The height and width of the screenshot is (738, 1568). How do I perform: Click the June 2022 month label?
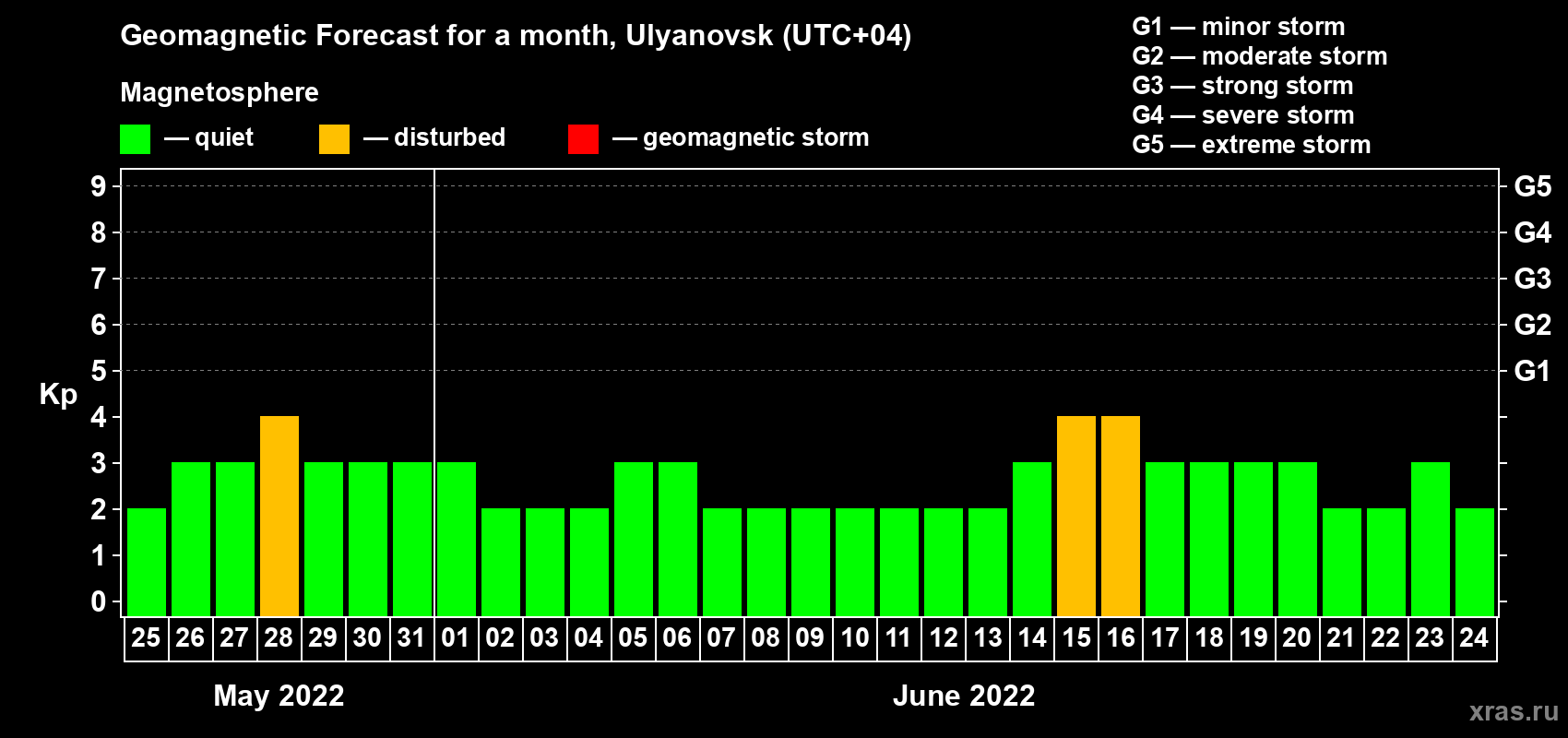tap(964, 696)
